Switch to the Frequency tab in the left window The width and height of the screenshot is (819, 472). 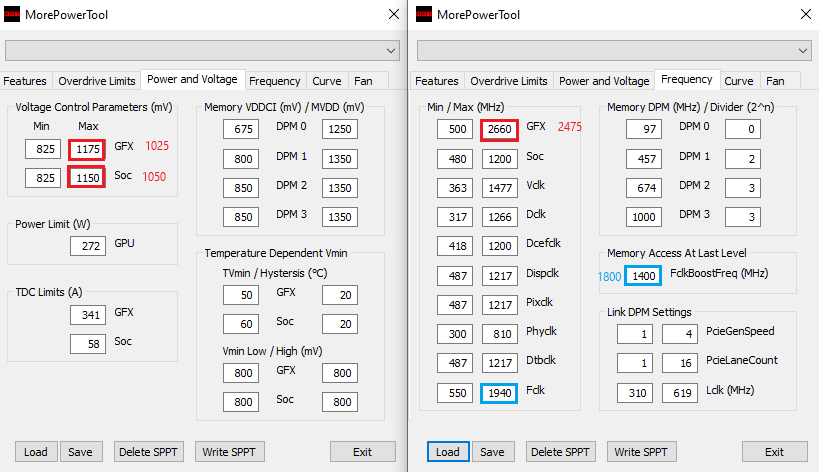(x=275, y=81)
